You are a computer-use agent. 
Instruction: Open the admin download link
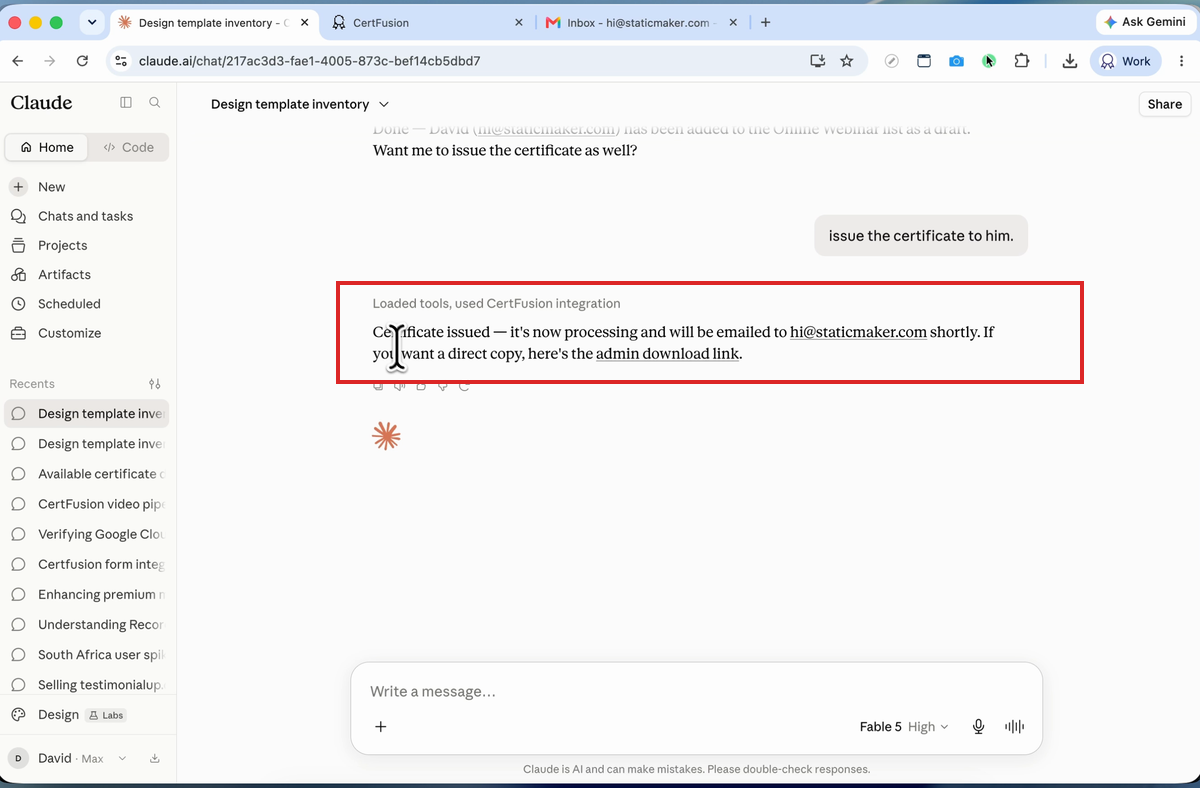pos(667,354)
